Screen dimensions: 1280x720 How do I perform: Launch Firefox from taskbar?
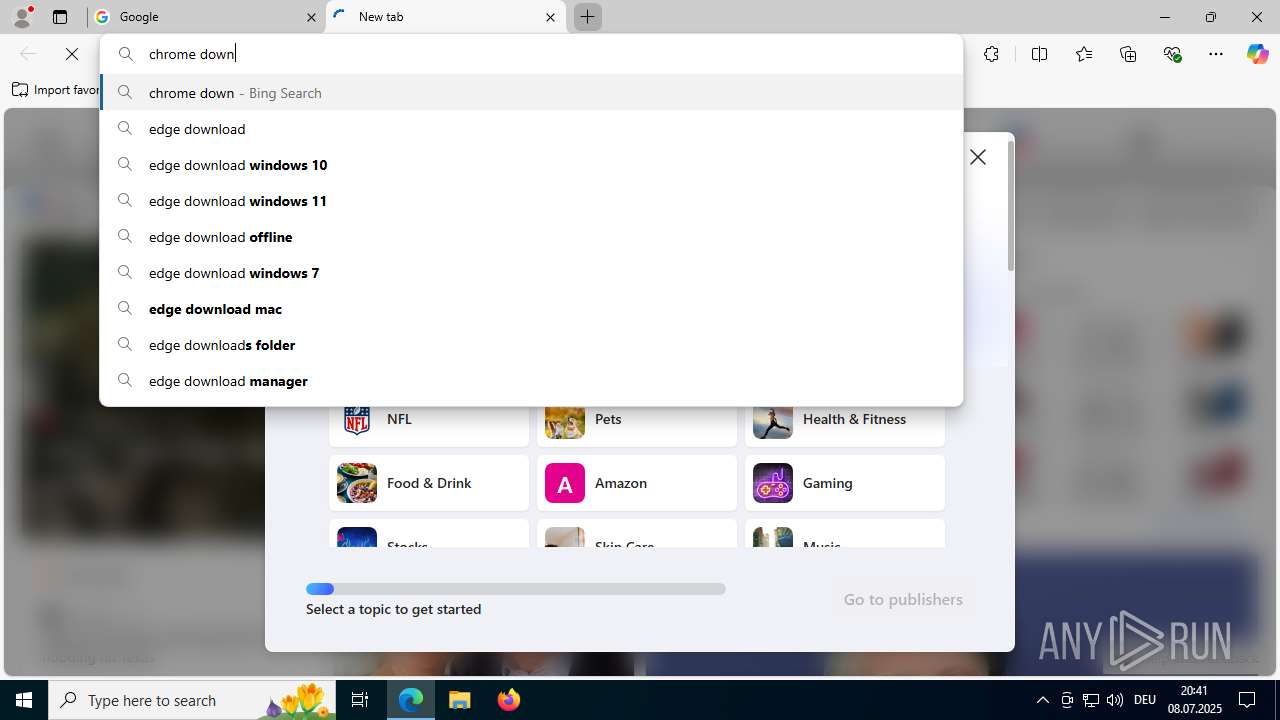[x=508, y=700]
